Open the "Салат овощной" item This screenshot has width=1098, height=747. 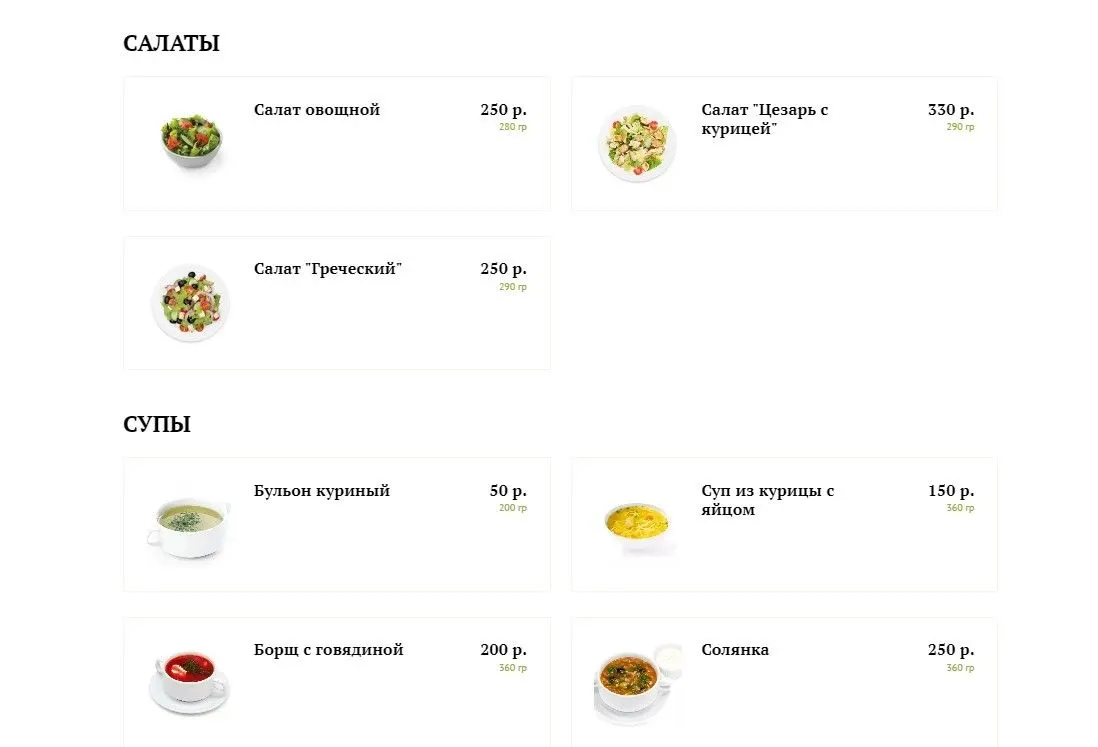pos(316,110)
